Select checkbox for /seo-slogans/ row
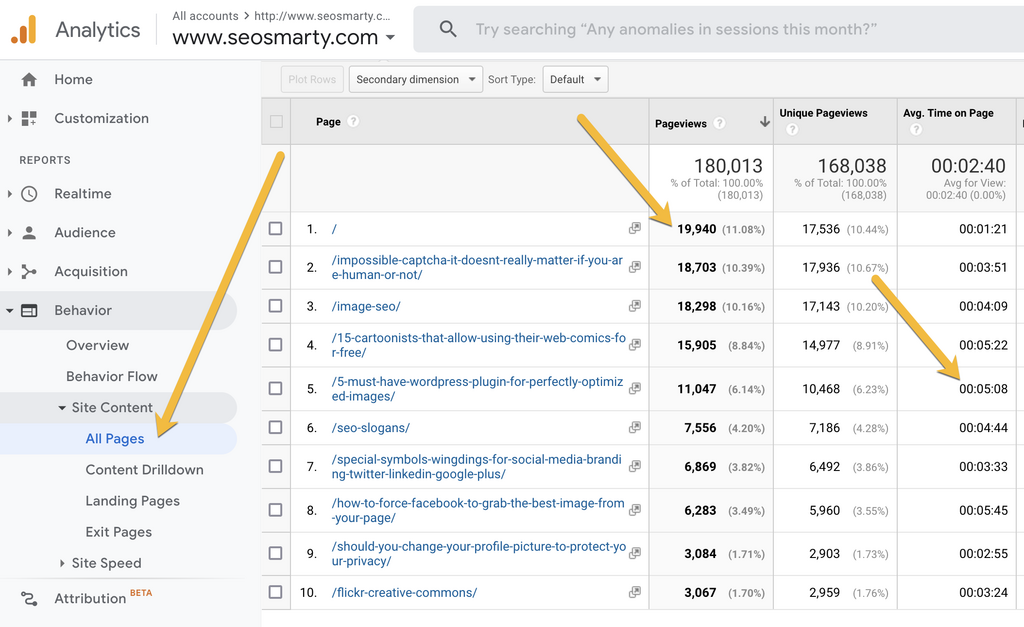Viewport: 1024px width, 627px height. point(276,428)
